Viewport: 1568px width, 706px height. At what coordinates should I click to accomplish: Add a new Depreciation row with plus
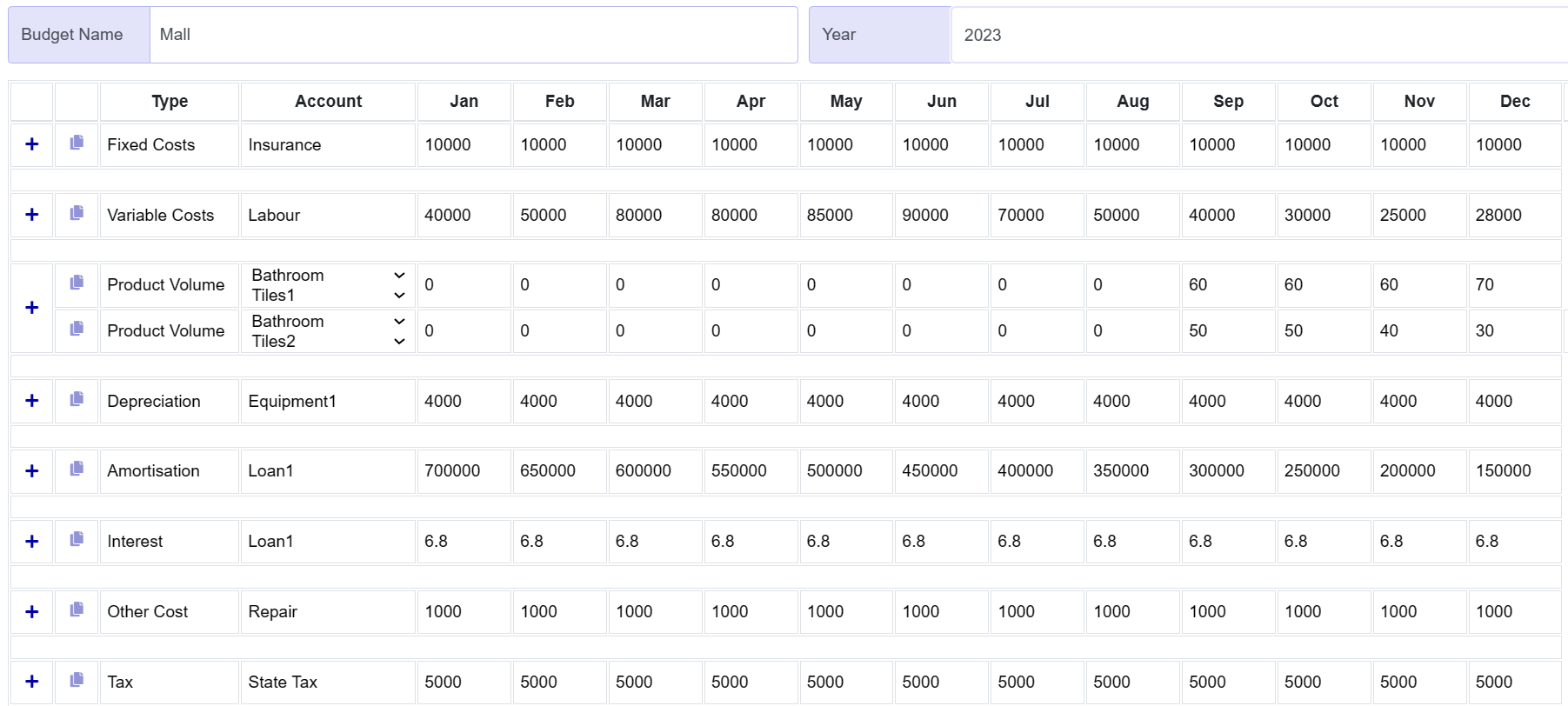(32, 401)
